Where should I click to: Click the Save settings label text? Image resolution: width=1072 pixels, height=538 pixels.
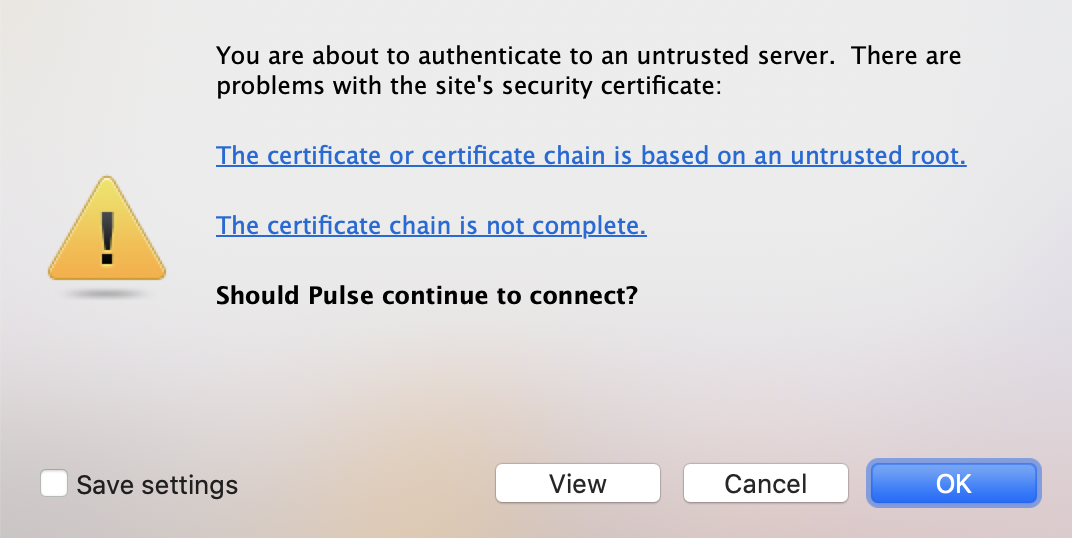[157, 486]
